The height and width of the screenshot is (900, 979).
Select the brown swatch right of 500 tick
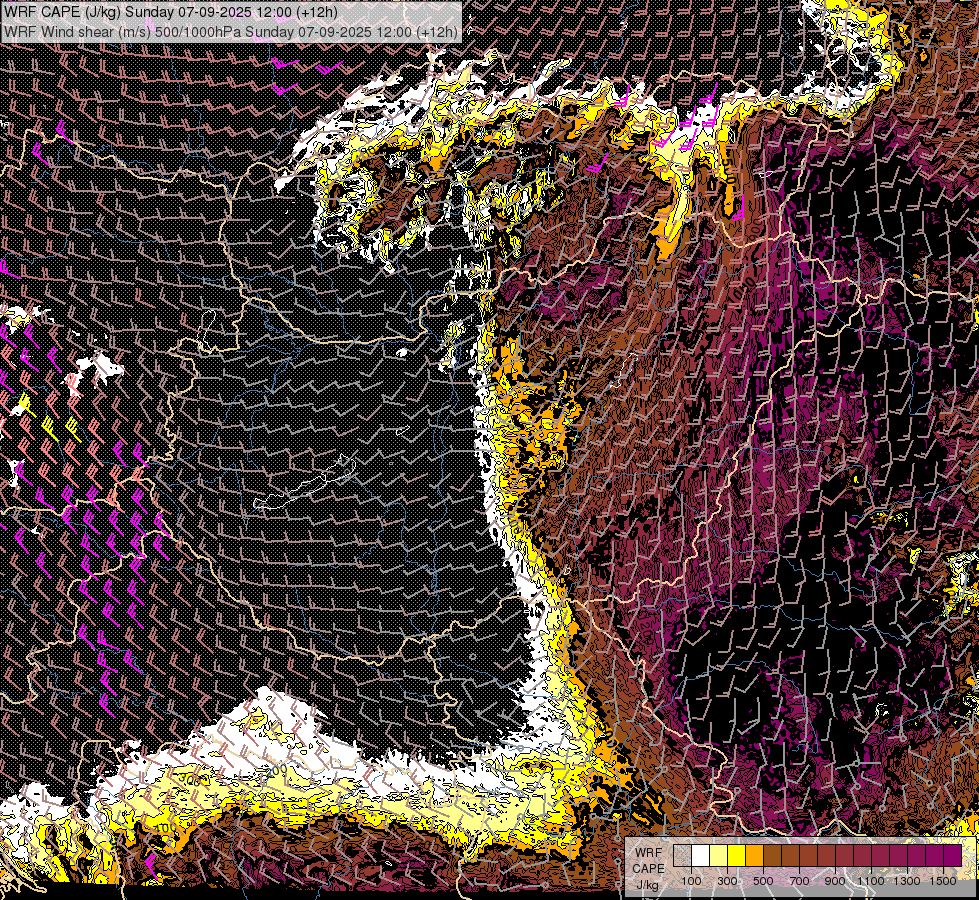(772, 855)
